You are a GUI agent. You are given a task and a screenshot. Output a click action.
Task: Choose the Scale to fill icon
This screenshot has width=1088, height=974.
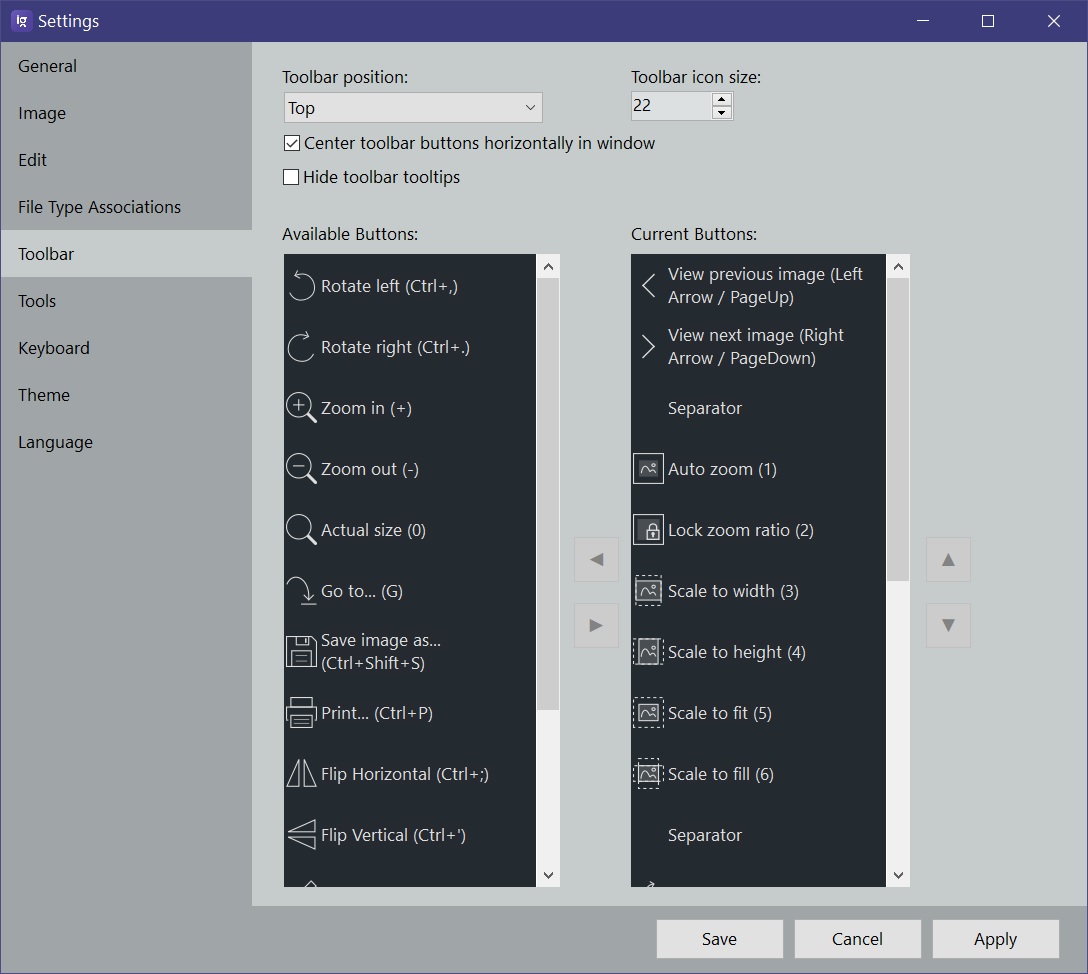pyautogui.click(x=649, y=774)
